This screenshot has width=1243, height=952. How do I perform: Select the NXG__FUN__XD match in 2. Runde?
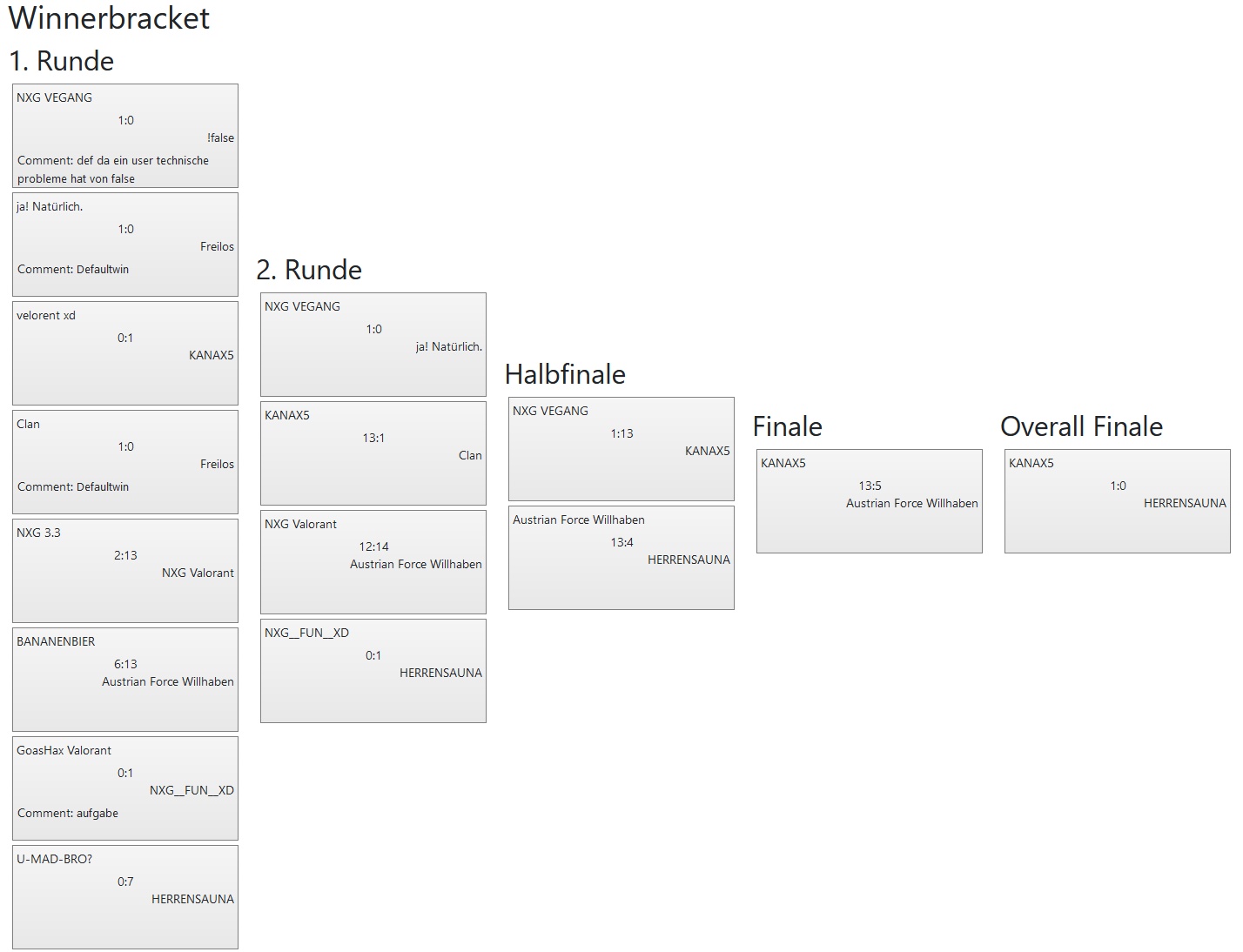tap(373, 671)
